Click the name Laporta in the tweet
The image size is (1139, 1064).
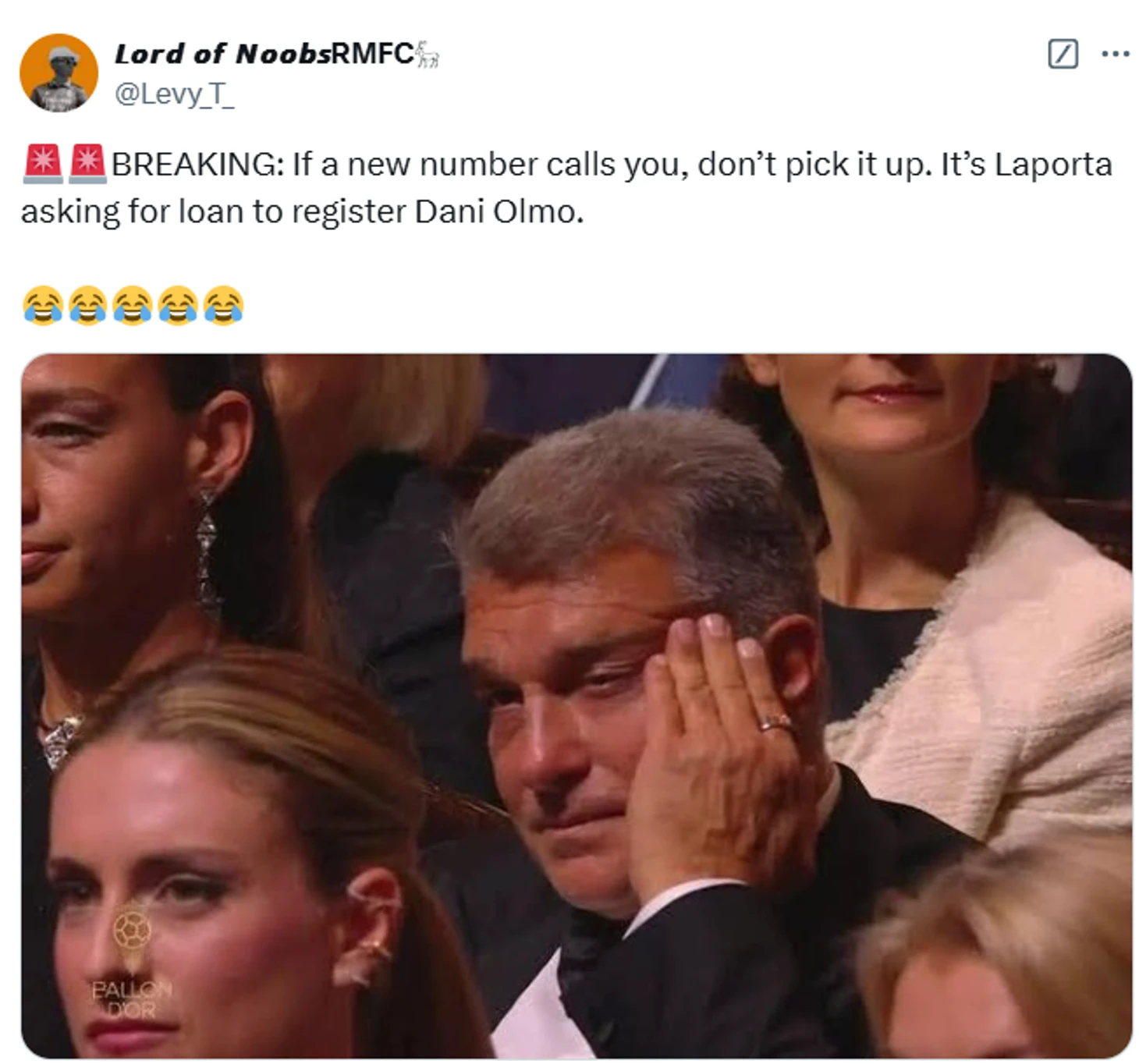pos(1053,165)
